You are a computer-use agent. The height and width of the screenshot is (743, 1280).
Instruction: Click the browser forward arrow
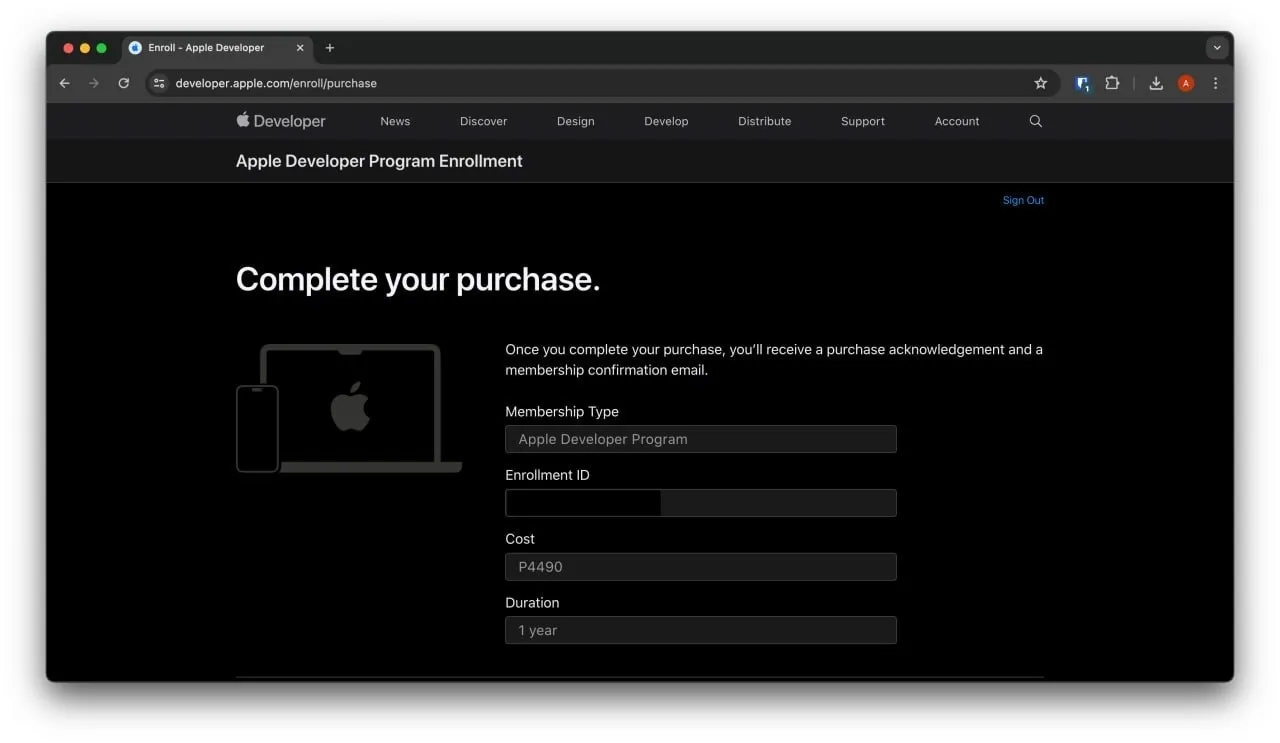coord(94,83)
